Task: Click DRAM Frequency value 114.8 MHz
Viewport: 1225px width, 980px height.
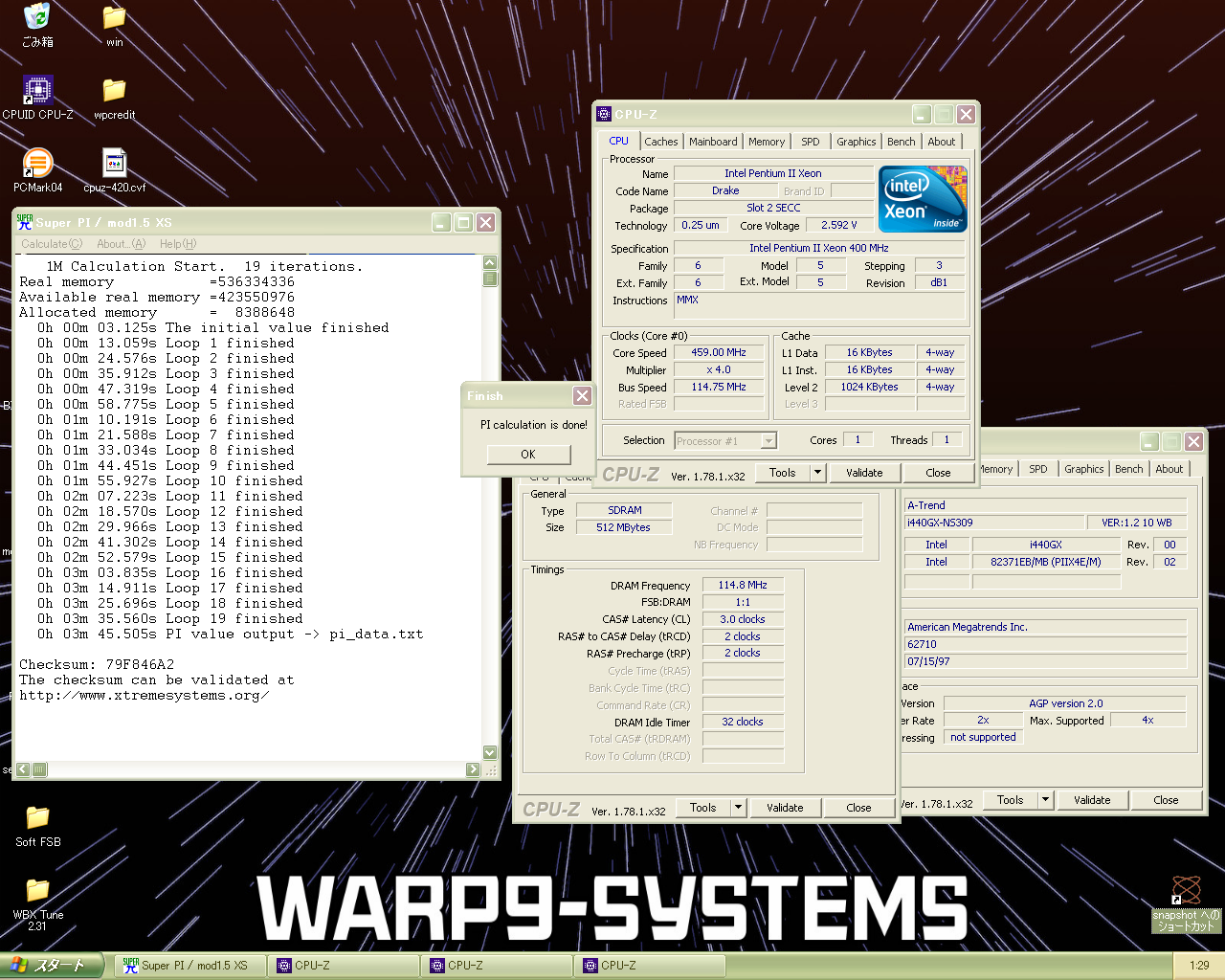Action: pyautogui.click(x=743, y=585)
